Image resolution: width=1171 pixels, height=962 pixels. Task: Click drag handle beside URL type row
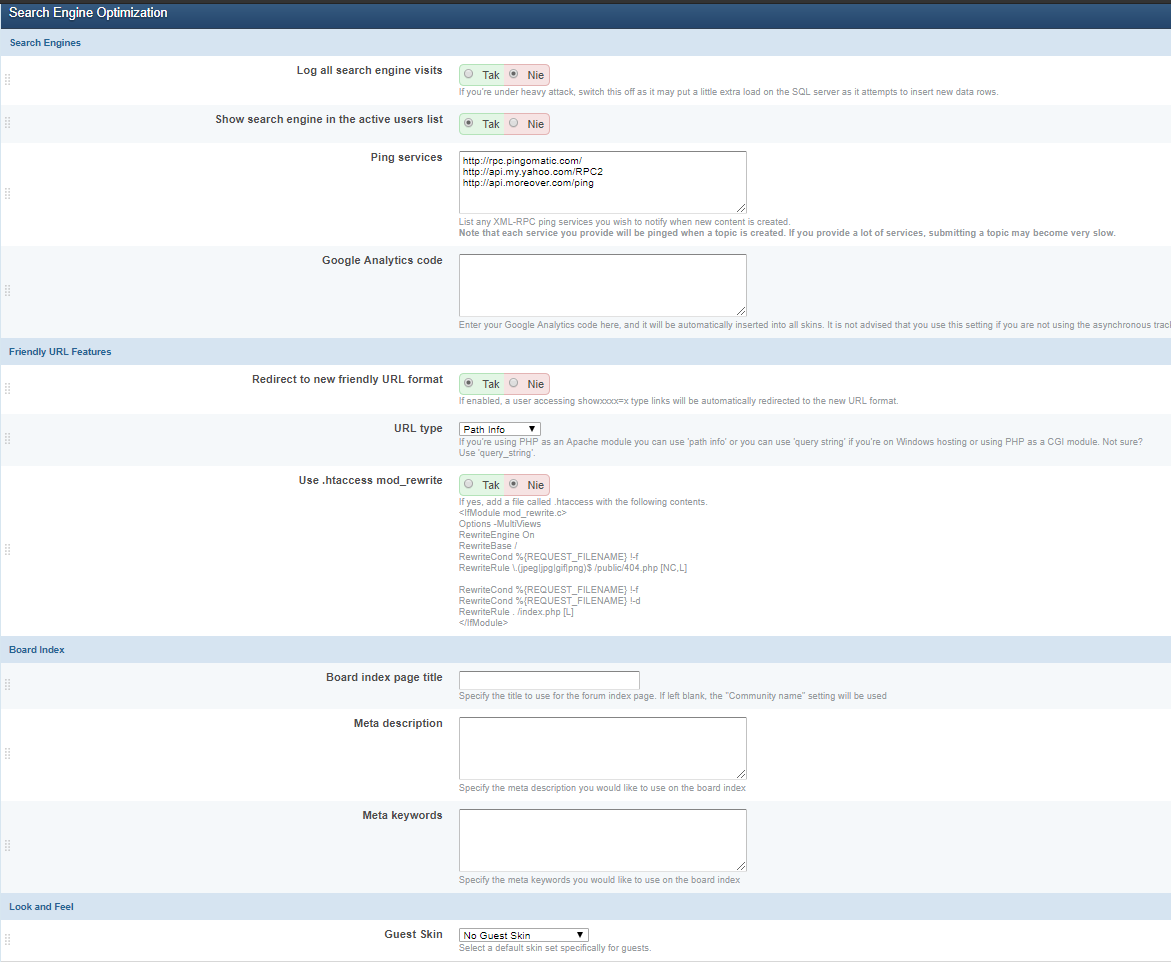click(x=8, y=439)
